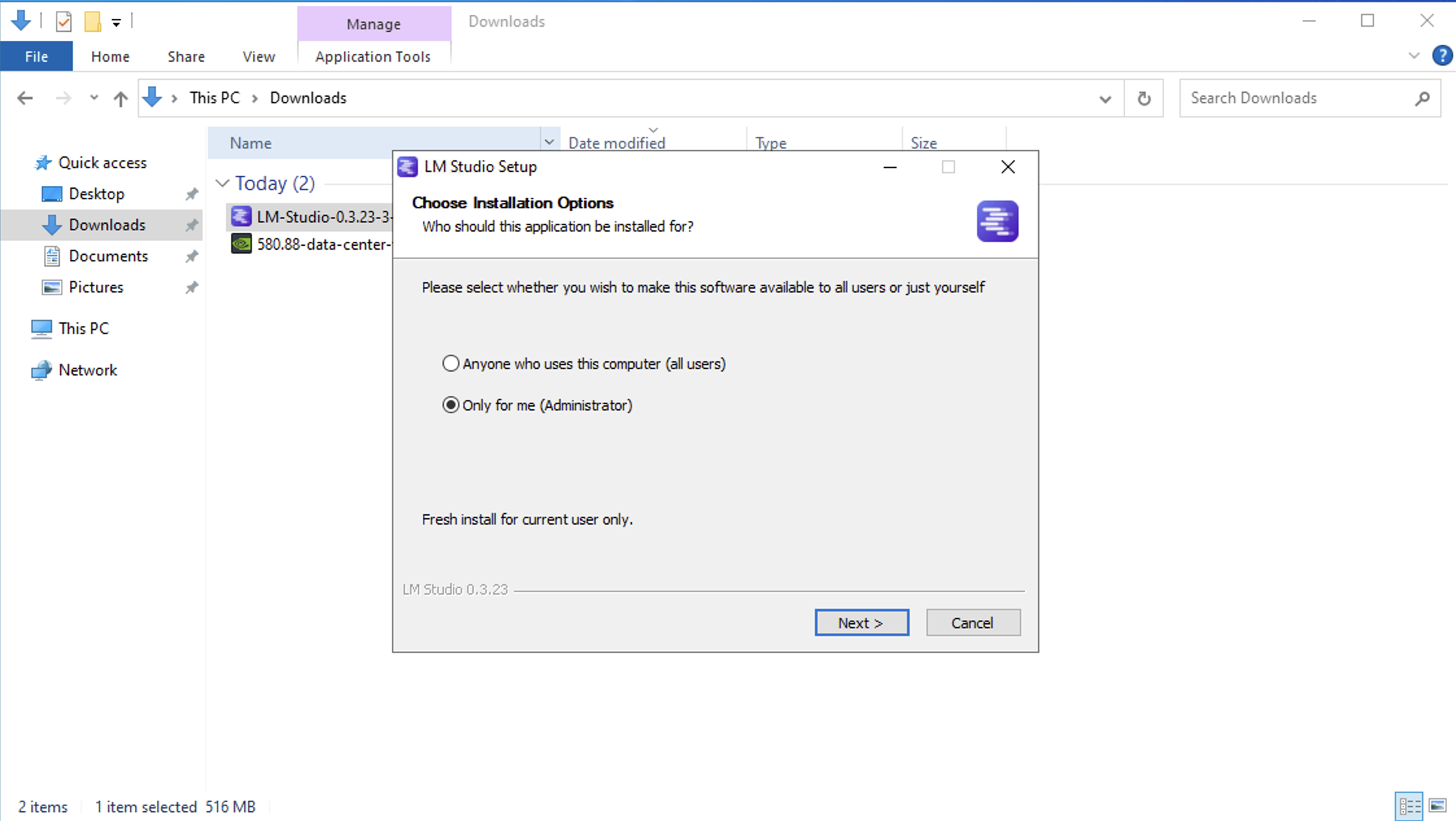Click the Up one level arrow
The image size is (1456, 821).
coord(120,99)
